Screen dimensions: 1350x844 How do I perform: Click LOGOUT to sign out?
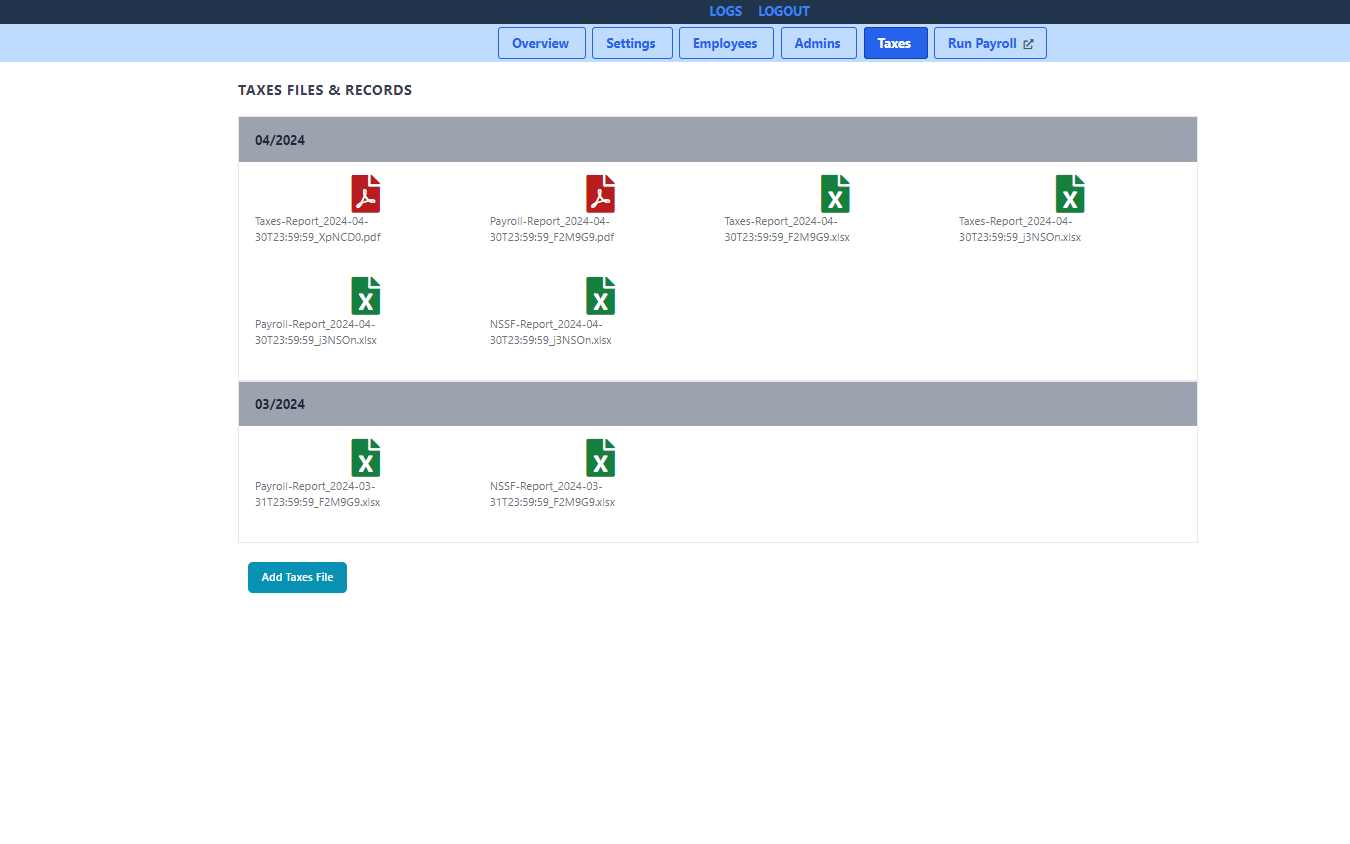pyautogui.click(x=784, y=11)
